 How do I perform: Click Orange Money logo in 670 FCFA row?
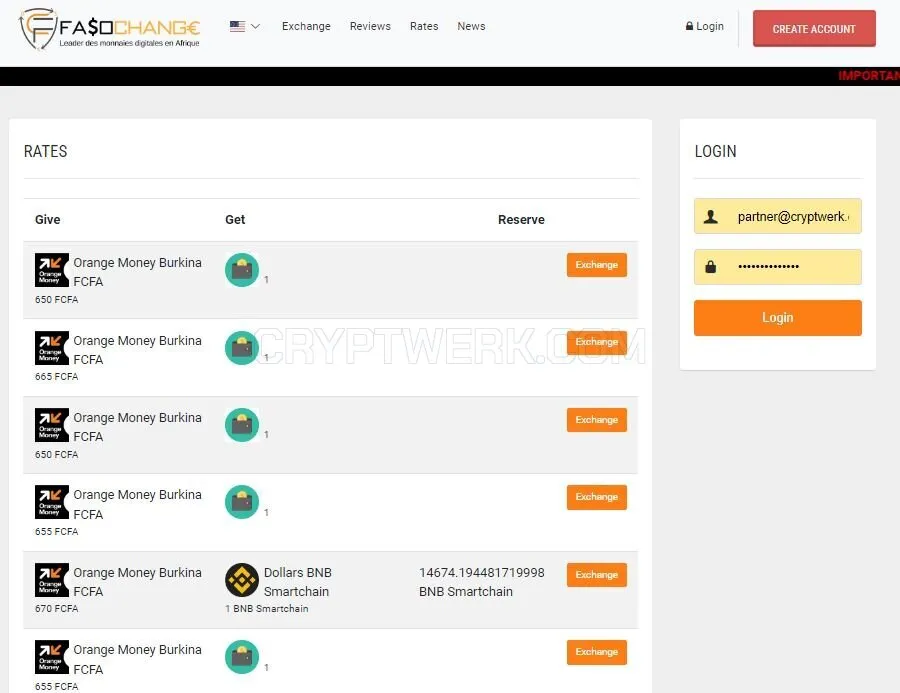pos(52,580)
